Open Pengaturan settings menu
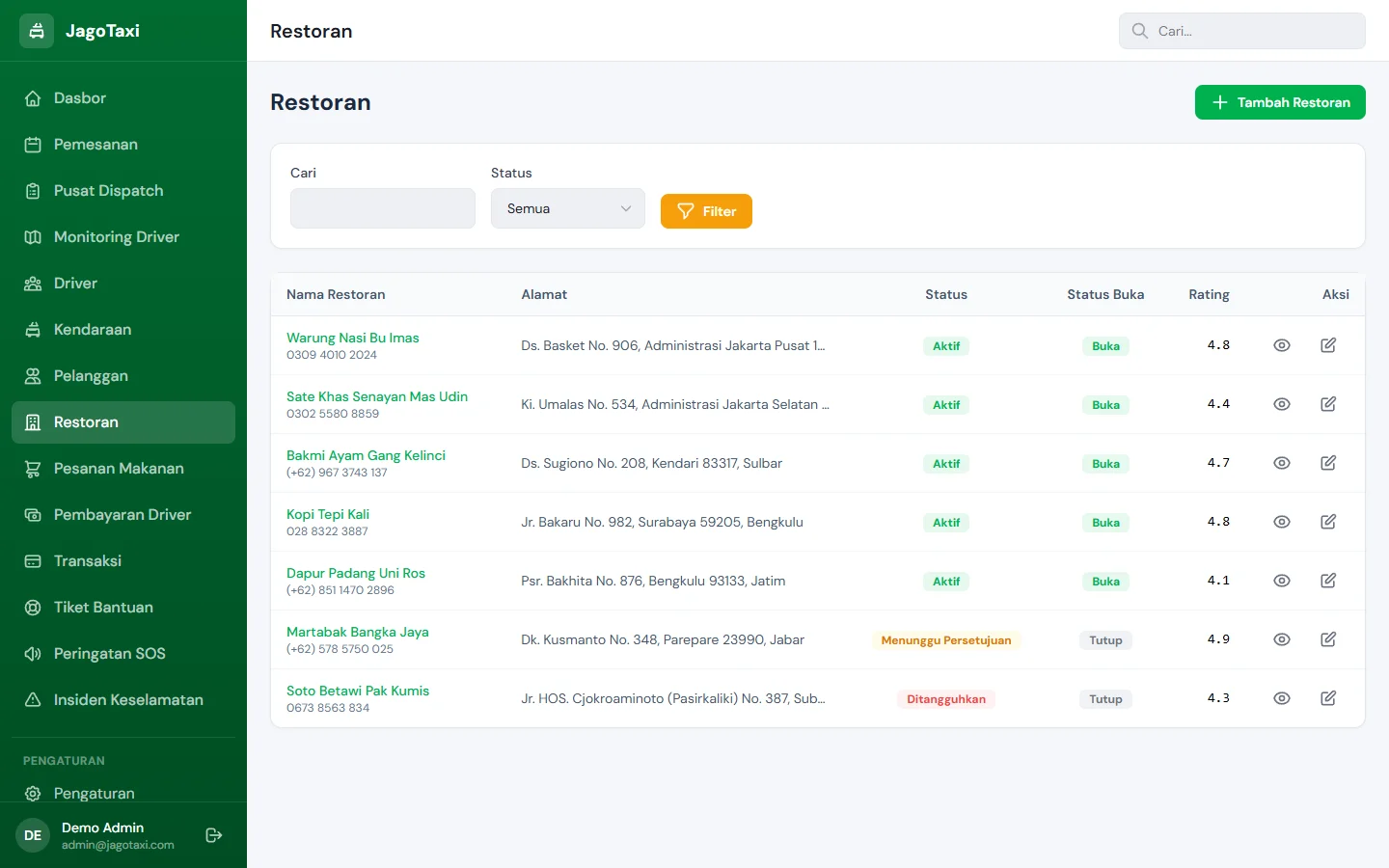Screen dimensions: 1389x868 pos(123,793)
